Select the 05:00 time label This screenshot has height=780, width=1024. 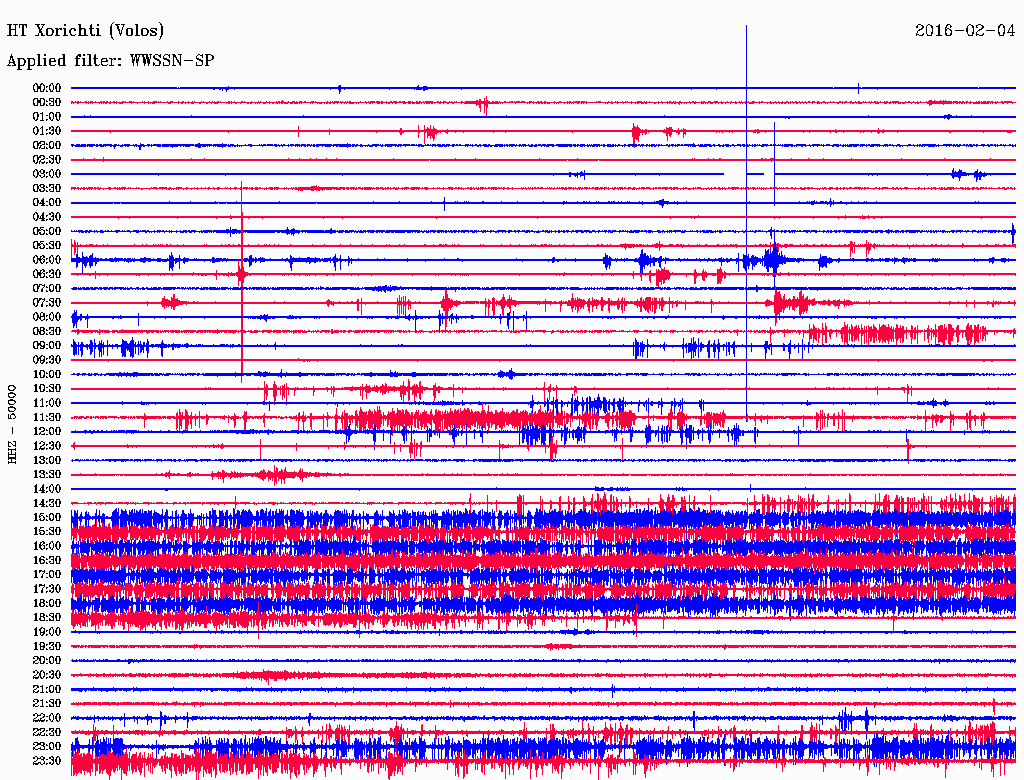click(47, 231)
